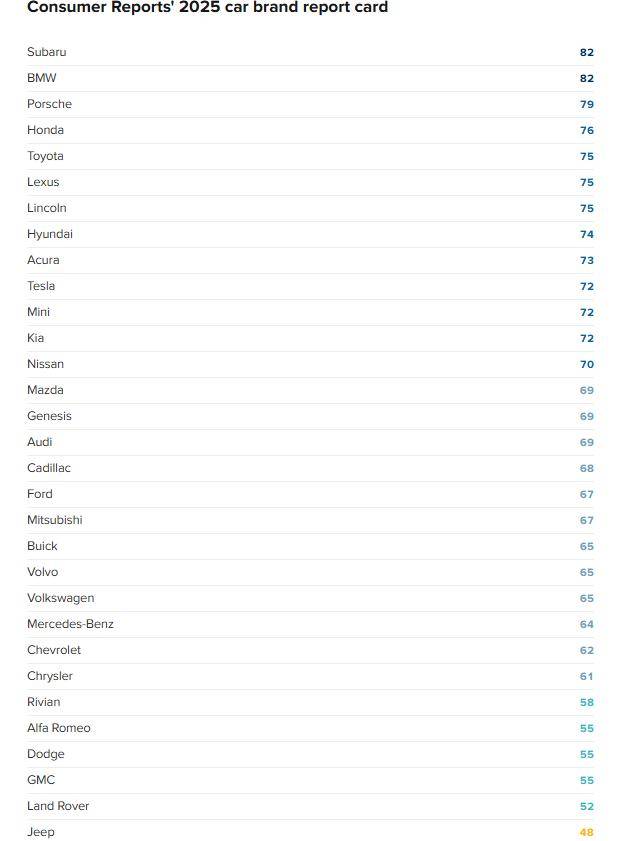Image resolution: width=634 pixels, height=841 pixels.
Task: Select the Tesla brand name
Action: point(41,286)
